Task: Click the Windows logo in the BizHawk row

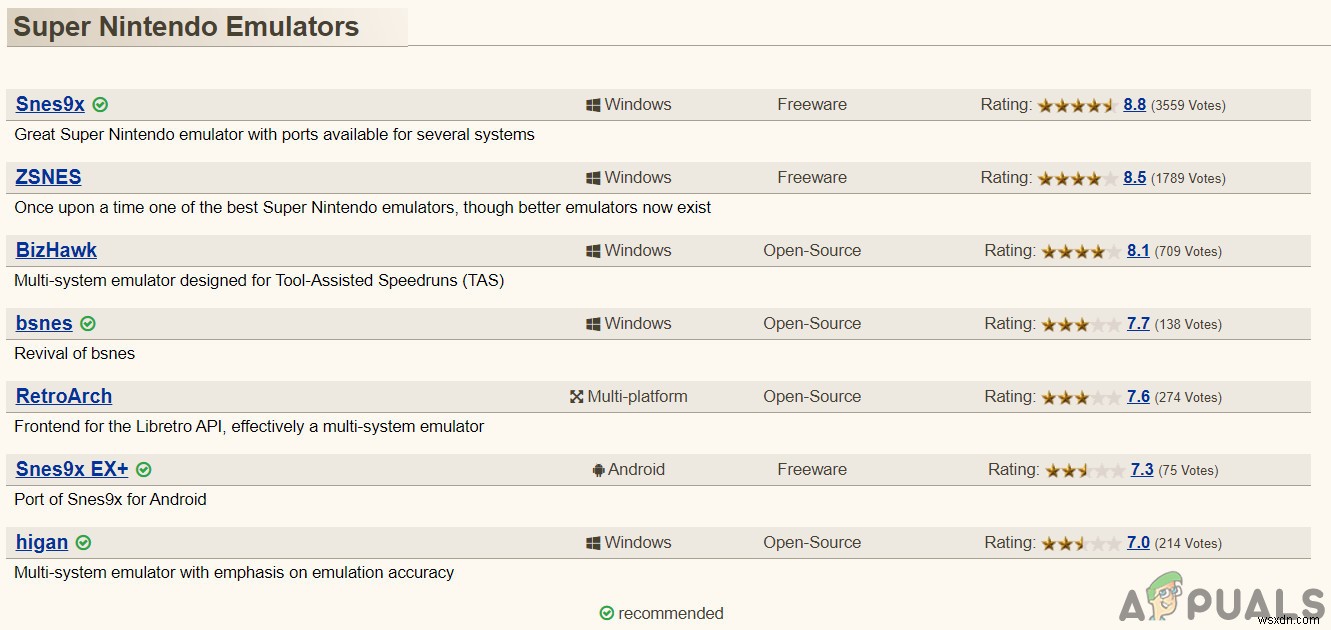Action: click(x=593, y=251)
